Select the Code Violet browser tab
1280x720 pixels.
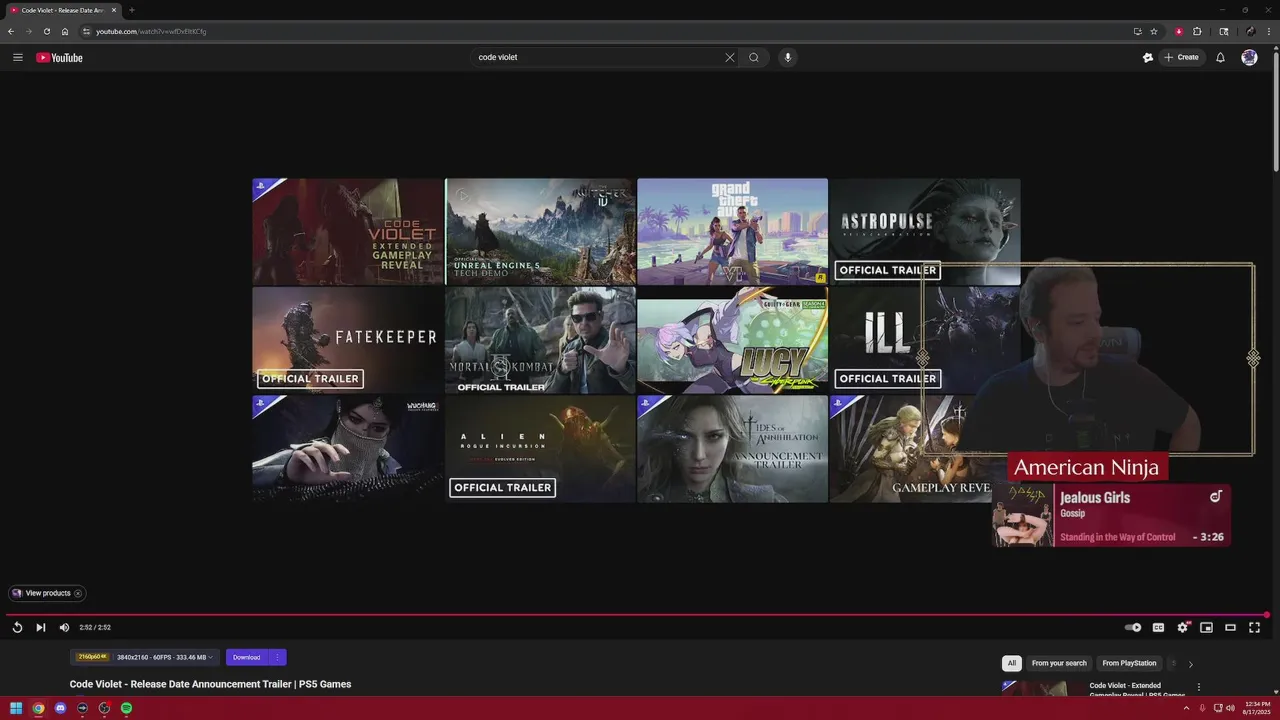coord(62,10)
